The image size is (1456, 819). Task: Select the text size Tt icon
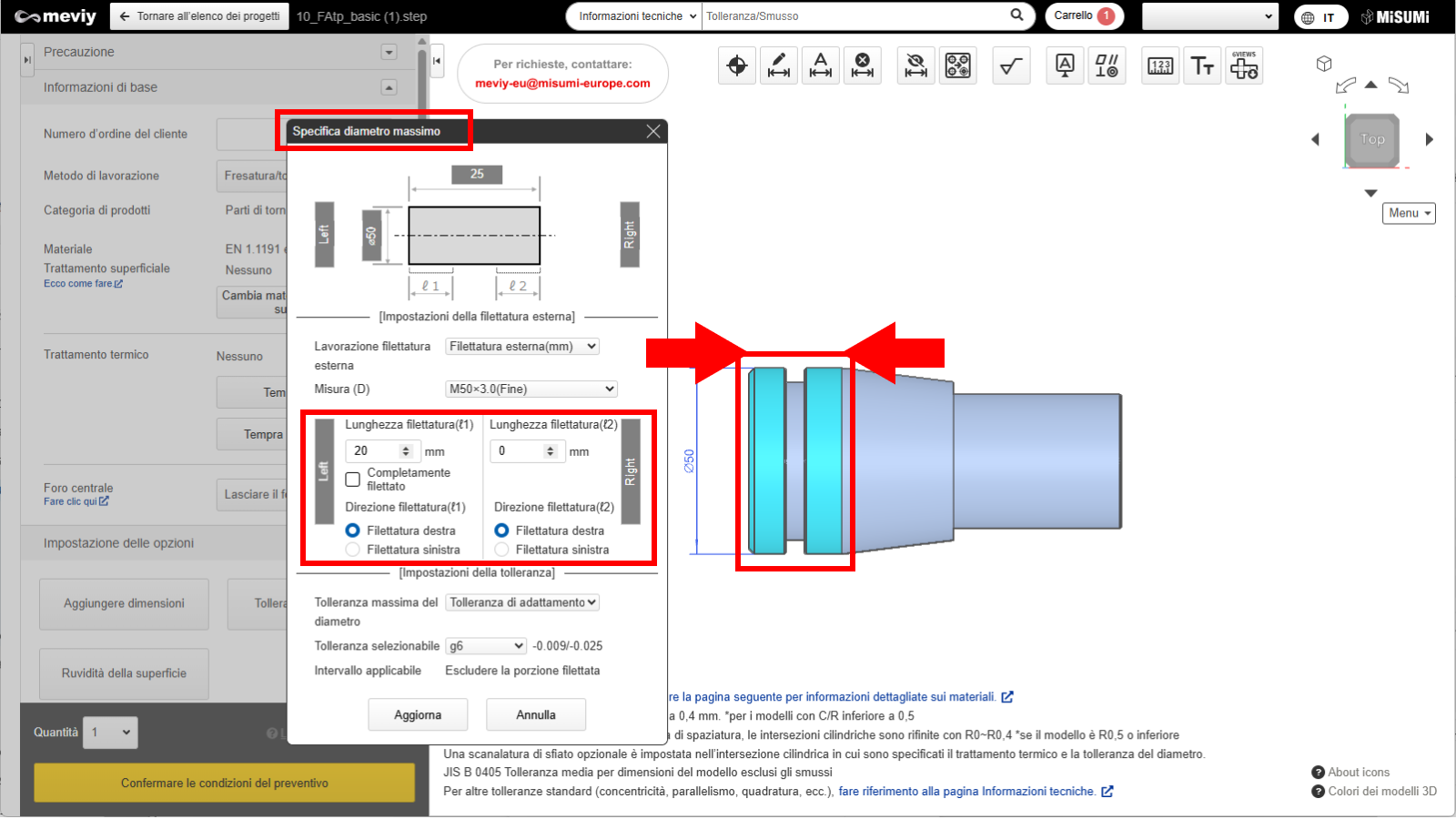1201,66
